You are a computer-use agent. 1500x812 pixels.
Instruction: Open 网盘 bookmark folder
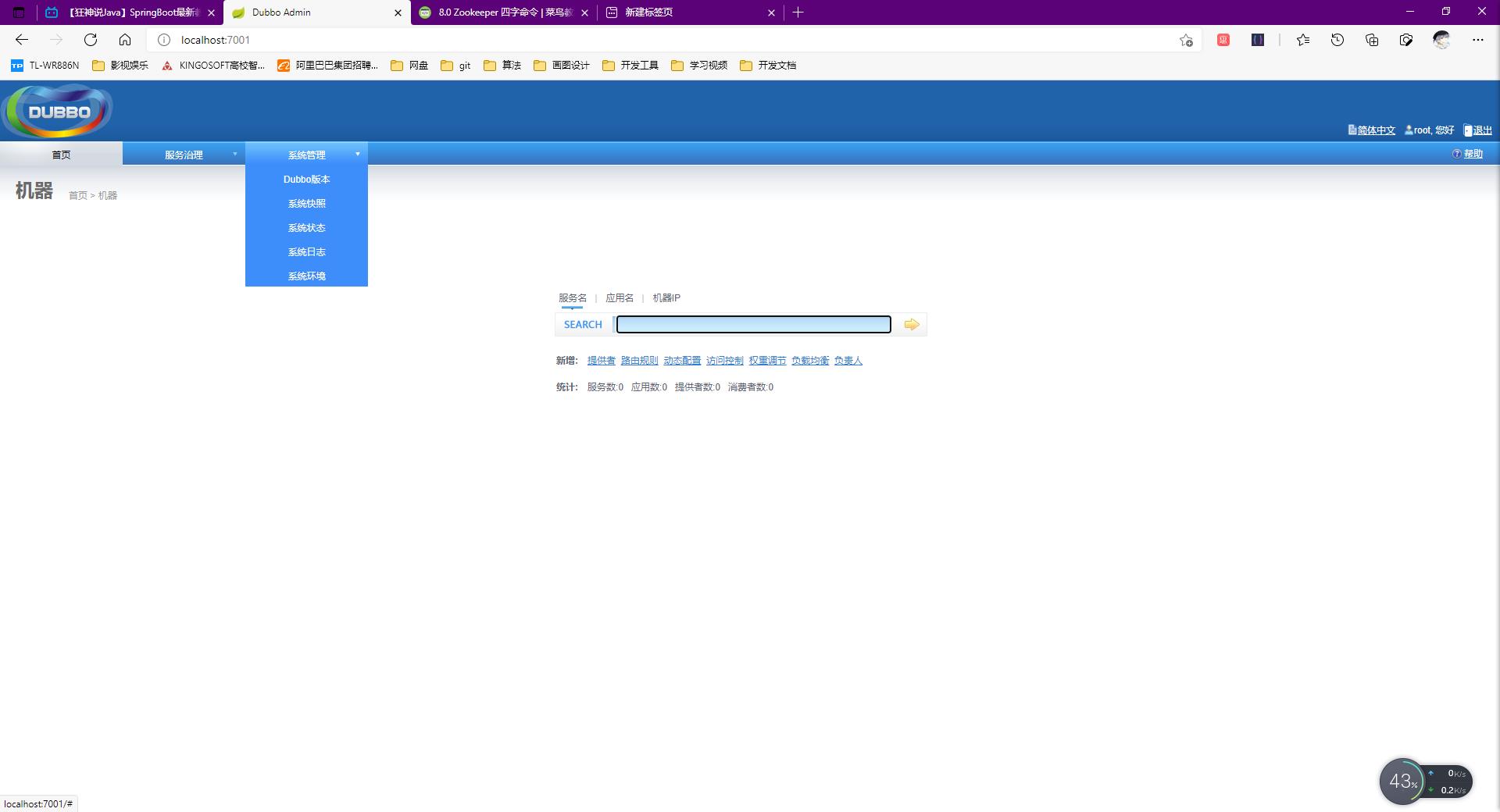tap(409, 66)
